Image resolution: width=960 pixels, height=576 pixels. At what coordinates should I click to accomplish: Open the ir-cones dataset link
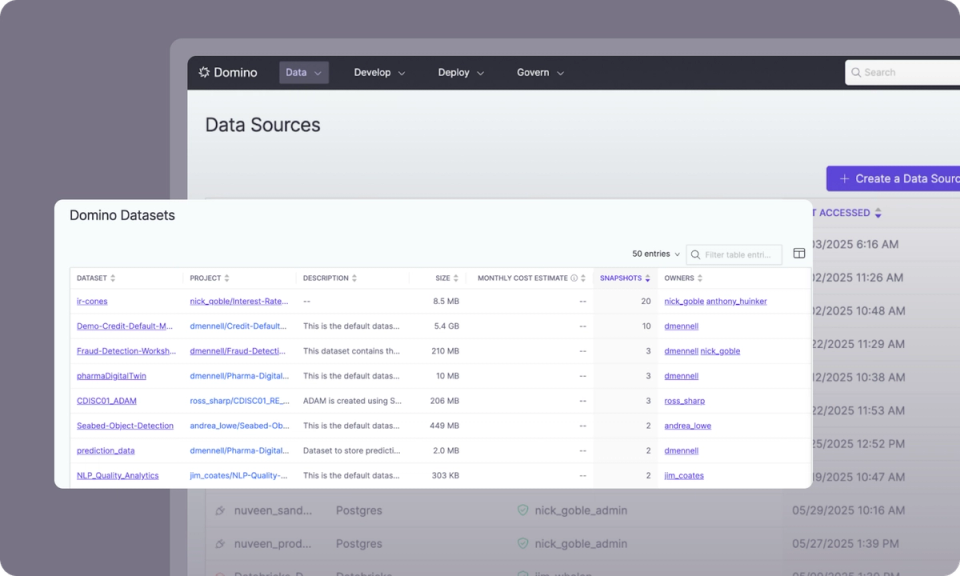[91, 301]
